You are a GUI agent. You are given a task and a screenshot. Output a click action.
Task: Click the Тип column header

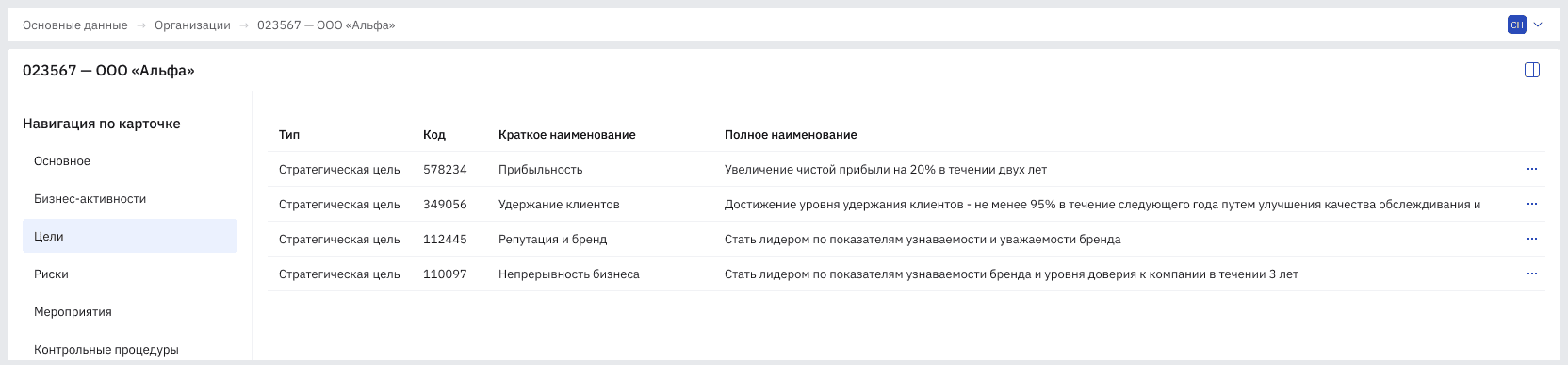point(289,135)
